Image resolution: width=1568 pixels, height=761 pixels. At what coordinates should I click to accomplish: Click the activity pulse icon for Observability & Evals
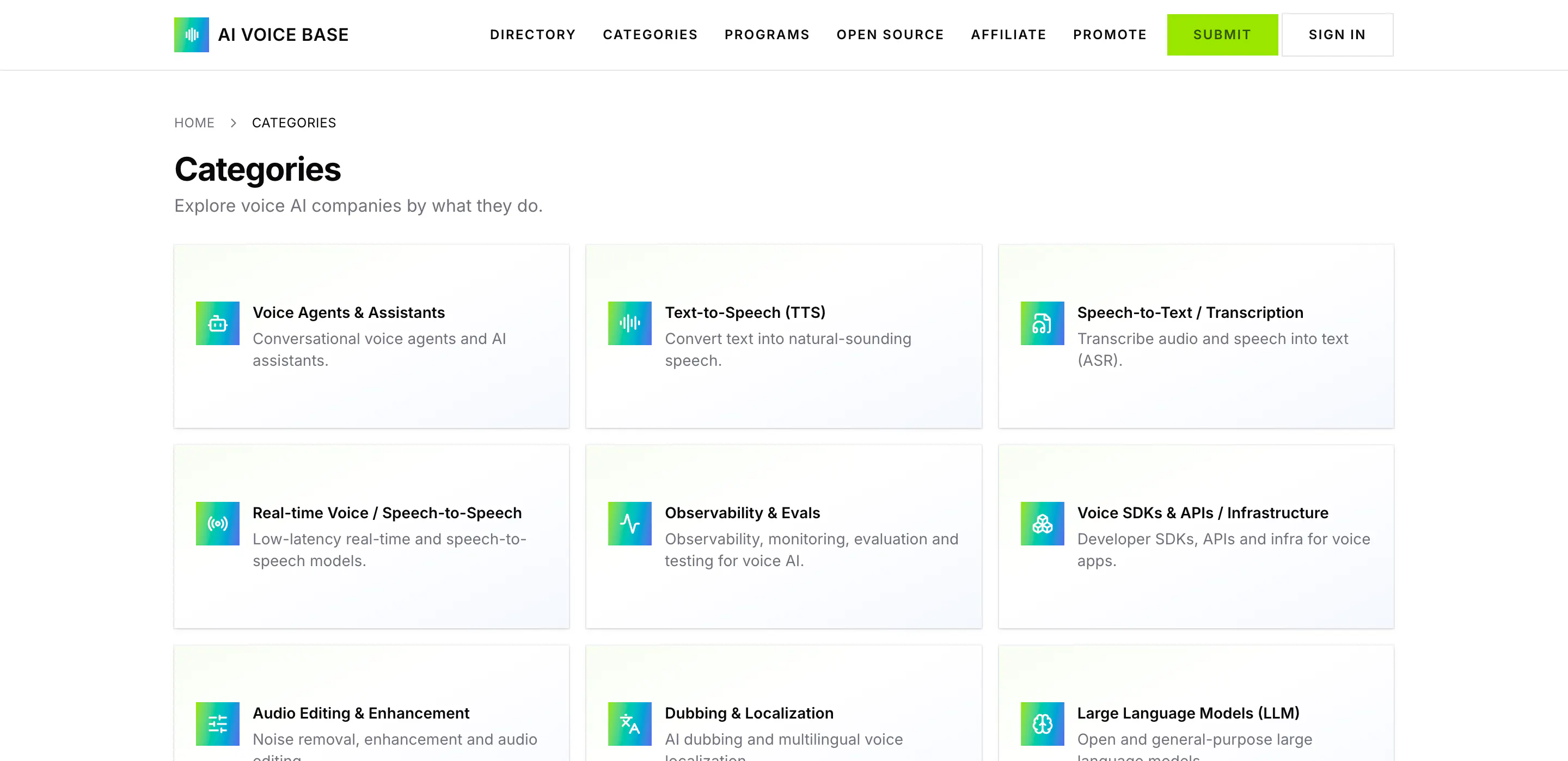click(629, 524)
